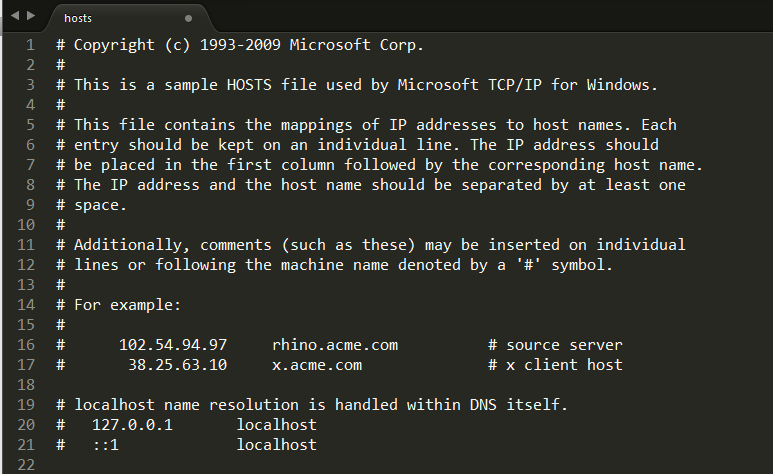Place cursor on the Copyright Microsoft Corp line

point(240,45)
